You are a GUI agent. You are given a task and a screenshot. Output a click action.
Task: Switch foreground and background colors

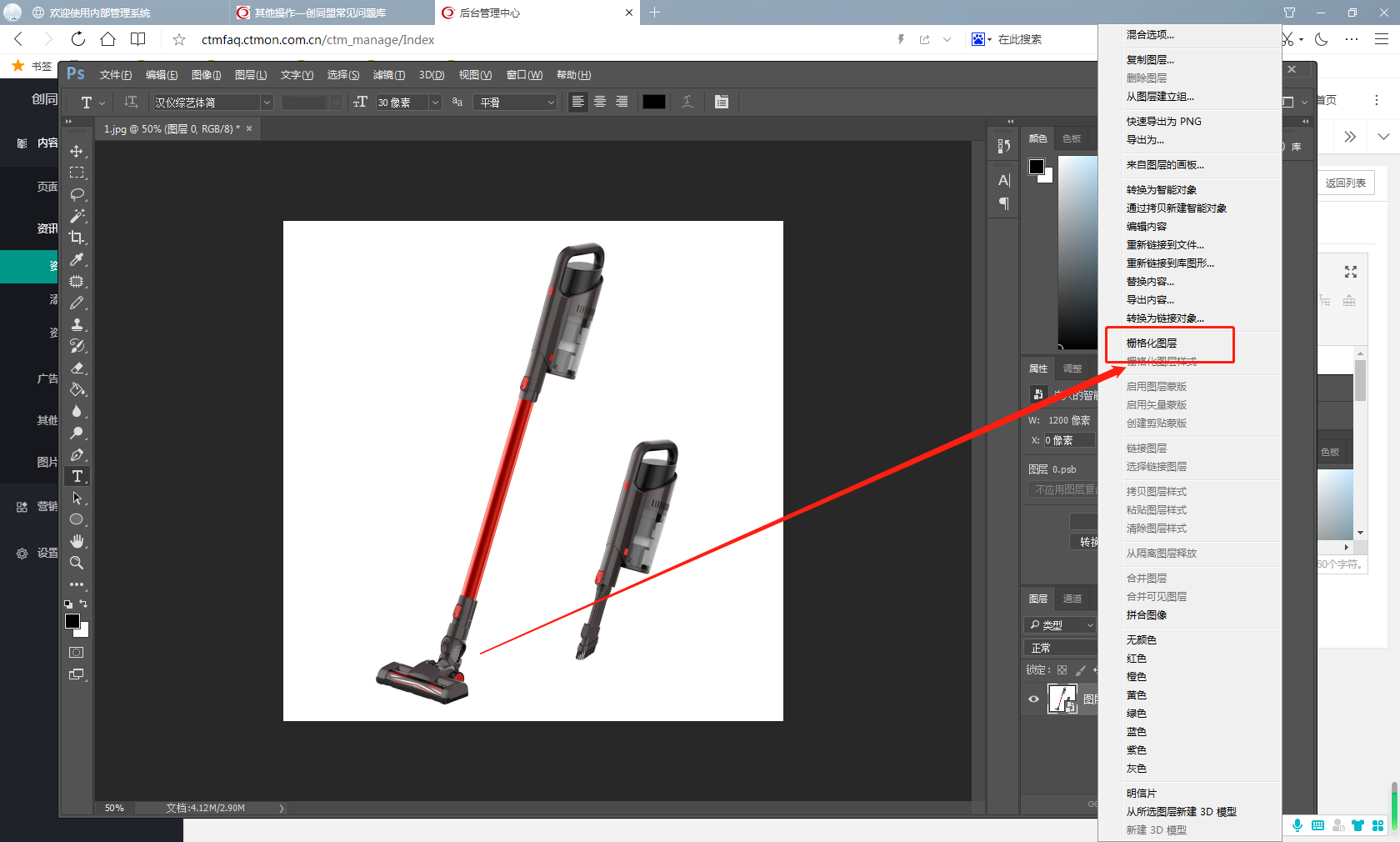[x=83, y=604]
